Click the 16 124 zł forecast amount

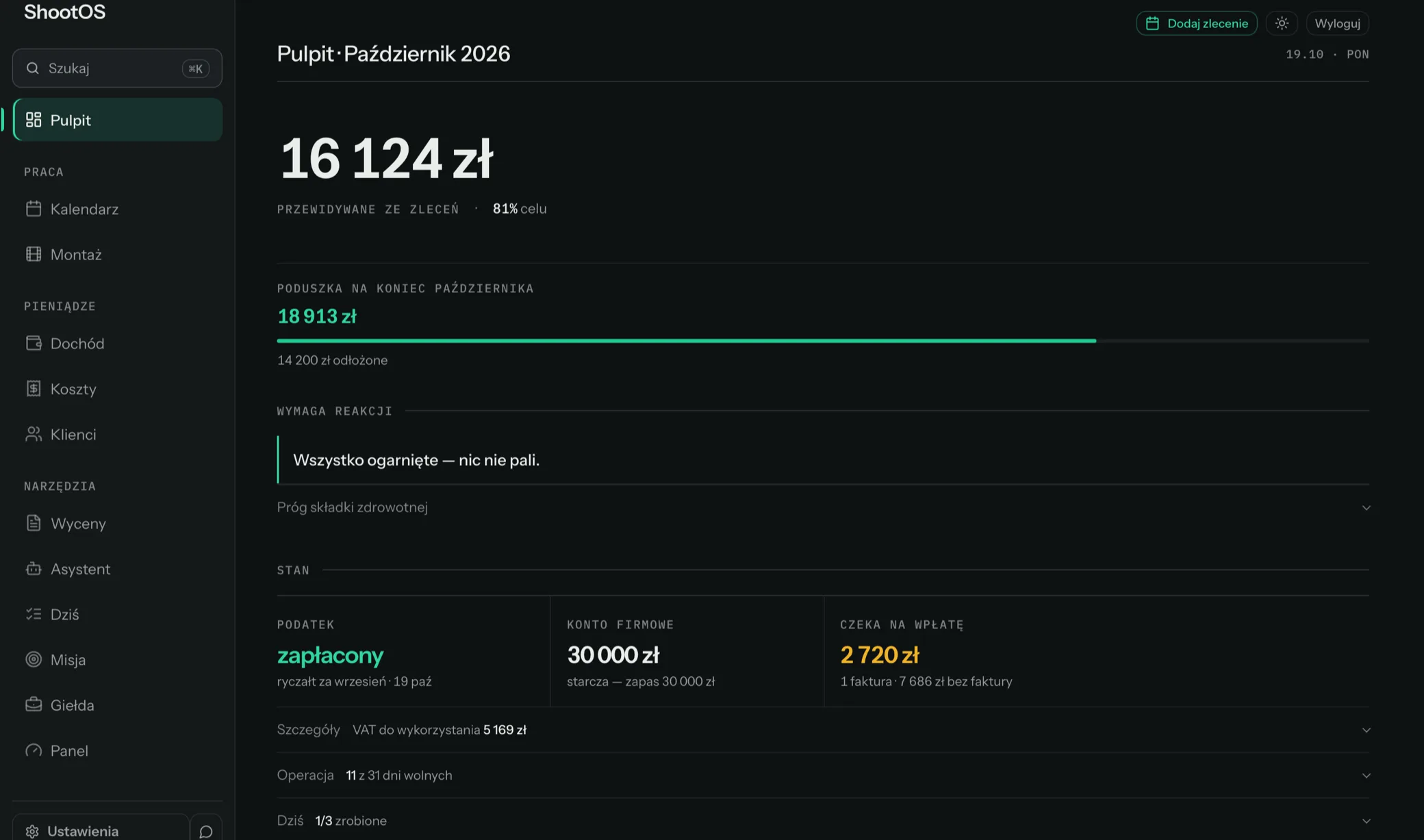[x=386, y=158]
